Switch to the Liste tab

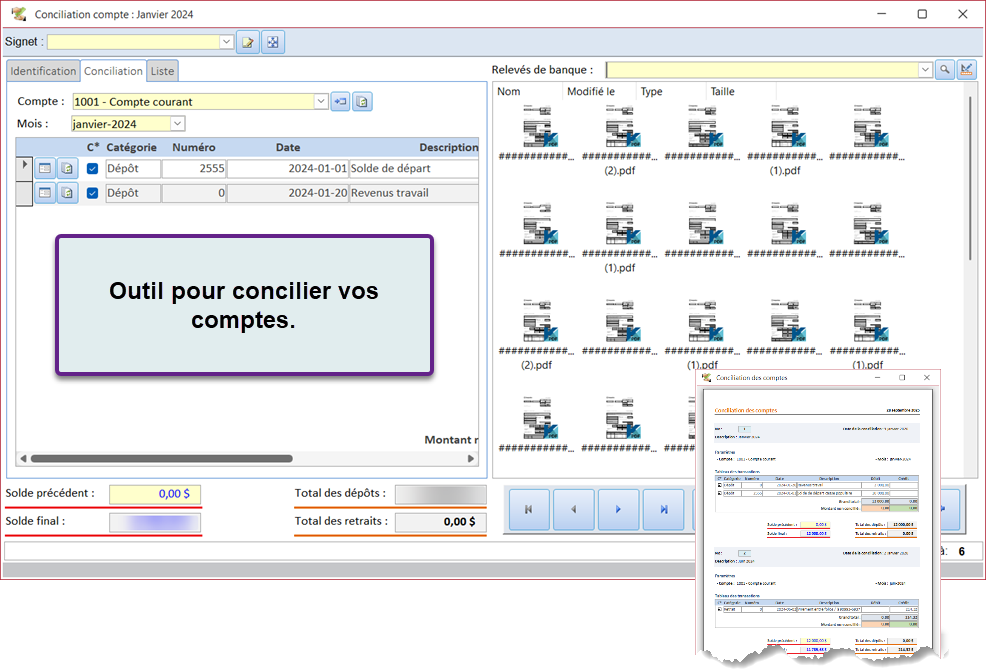[162, 71]
